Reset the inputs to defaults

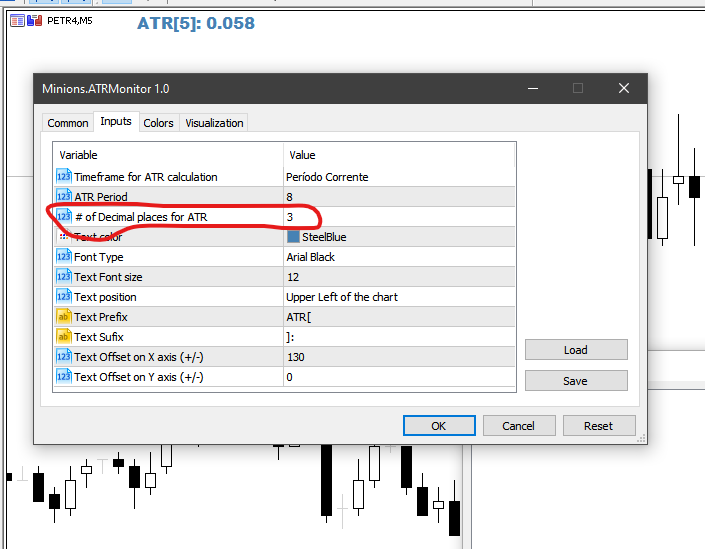click(598, 425)
